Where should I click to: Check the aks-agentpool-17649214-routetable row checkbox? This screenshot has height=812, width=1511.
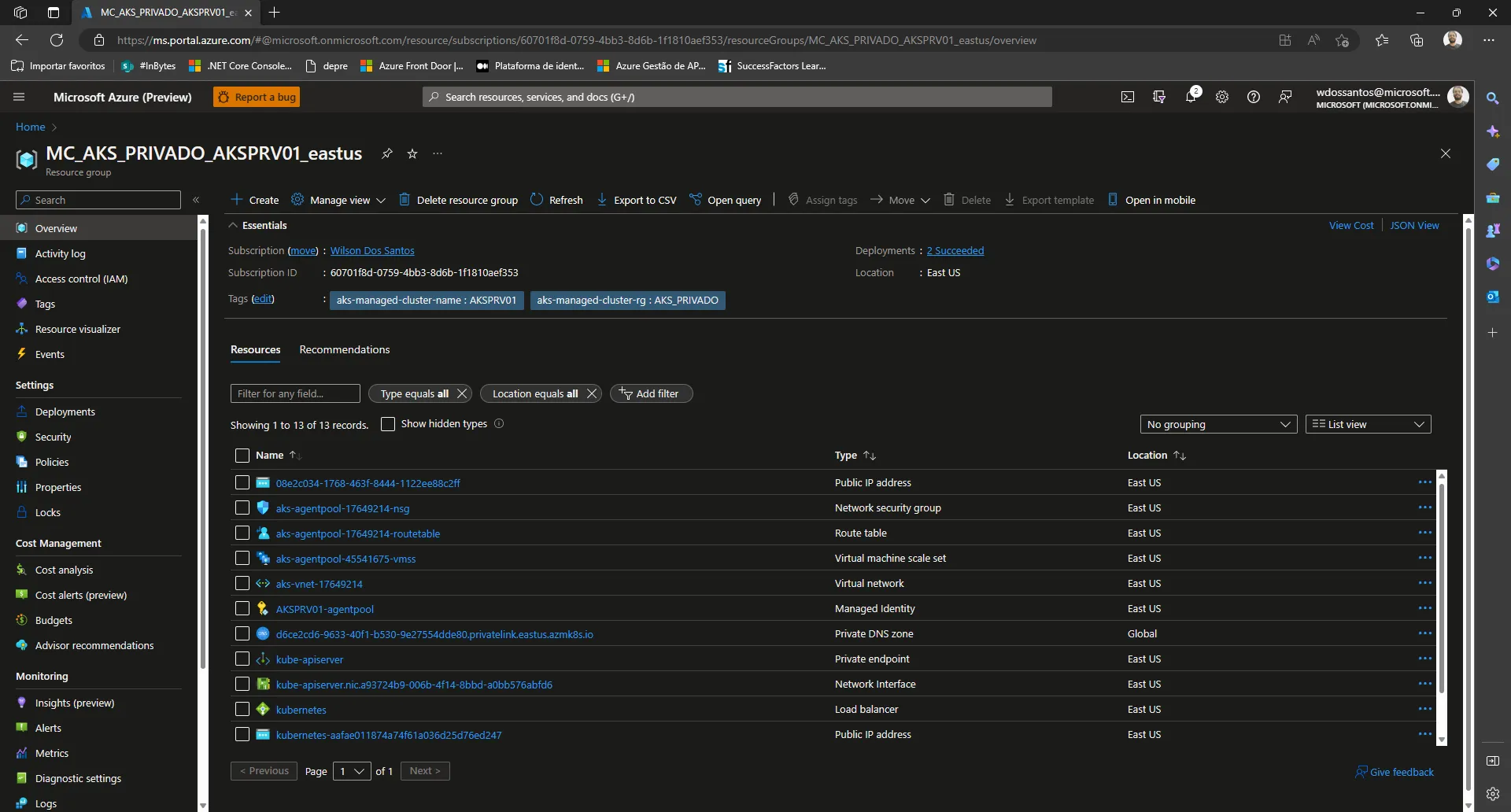[242, 533]
